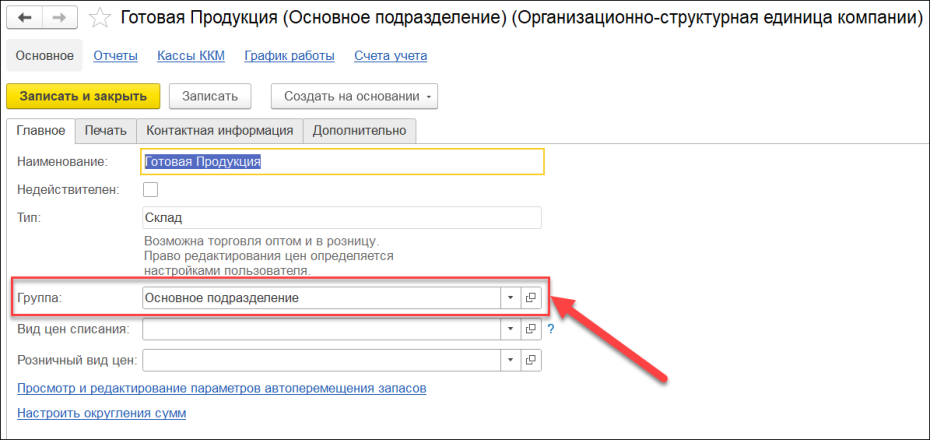Open the График работы link
This screenshot has height=440, width=930.
pyautogui.click(x=289, y=56)
